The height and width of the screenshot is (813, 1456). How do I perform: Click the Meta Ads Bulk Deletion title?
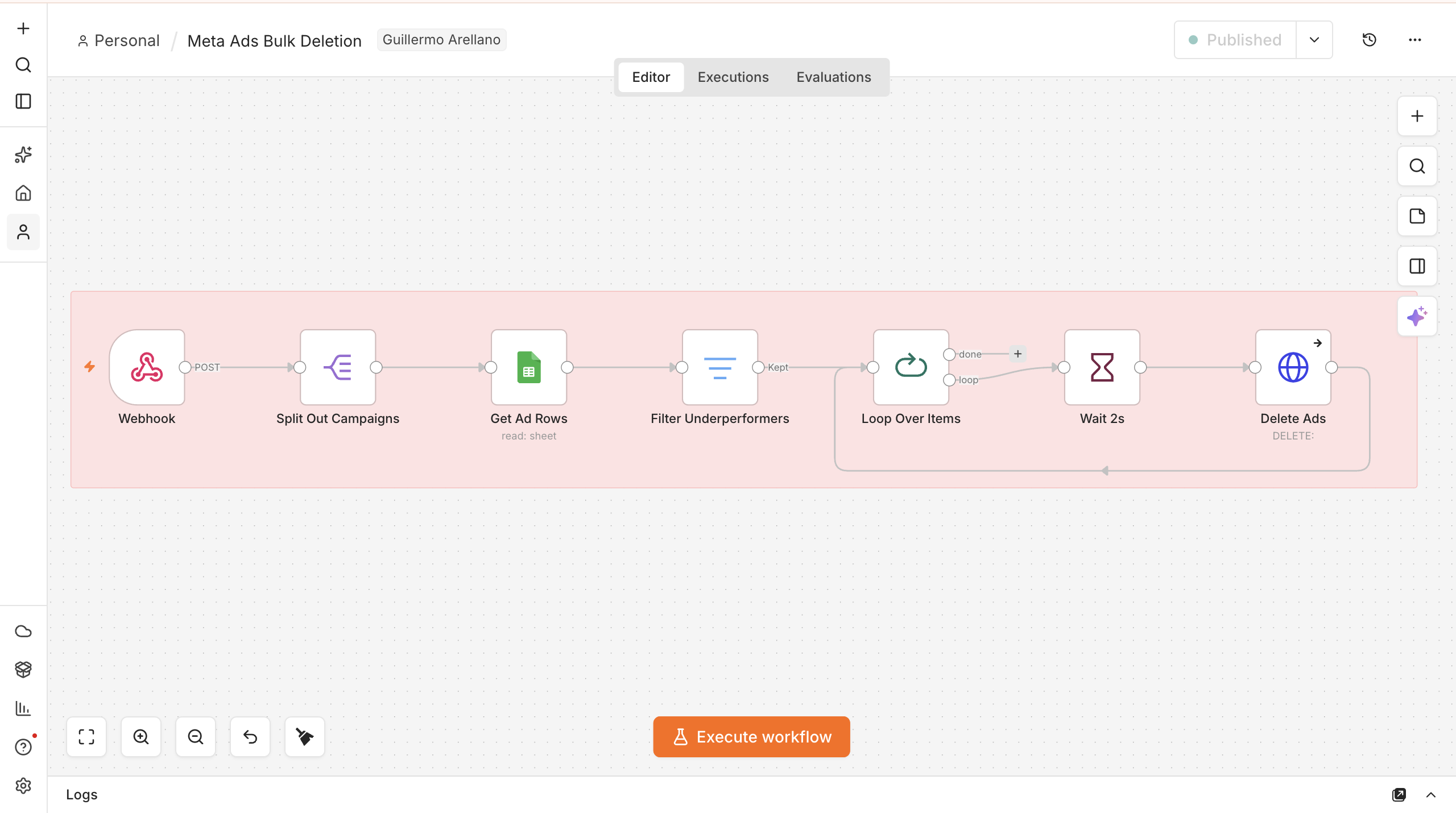[x=275, y=41]
